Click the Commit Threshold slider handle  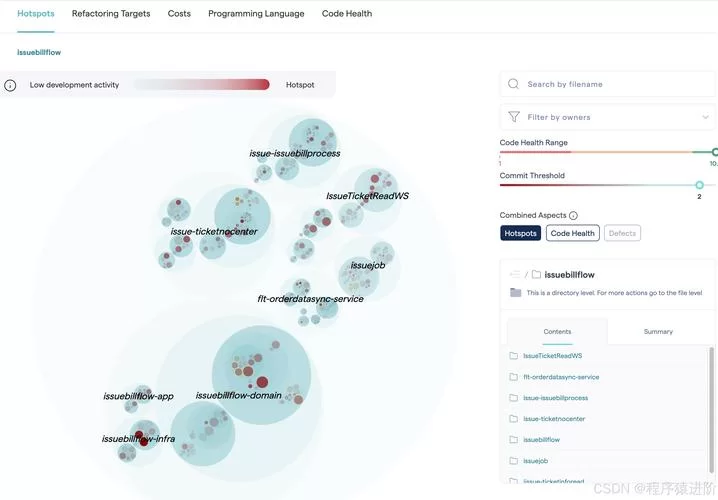pyautogui.click(x=699, y=185)
